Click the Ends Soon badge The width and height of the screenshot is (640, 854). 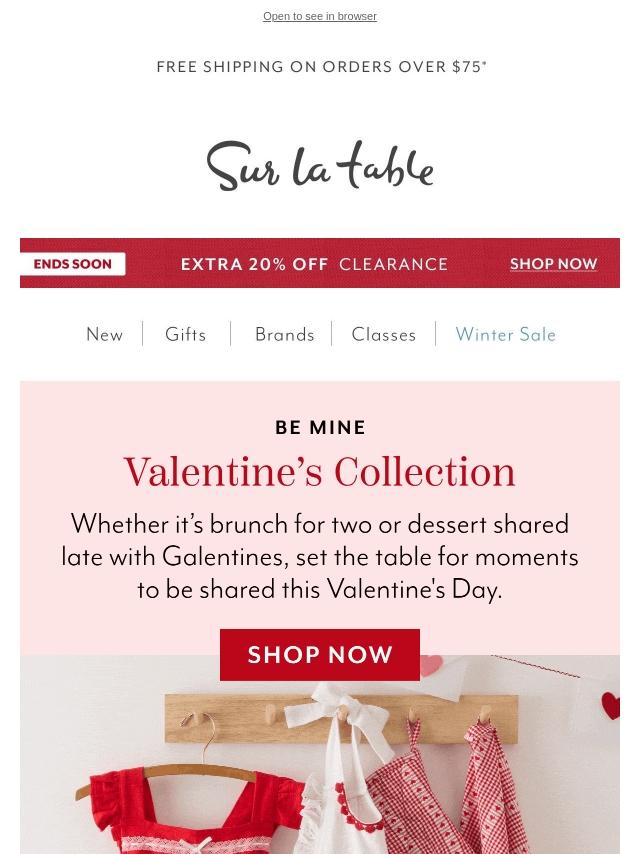(x=73, y=264)
